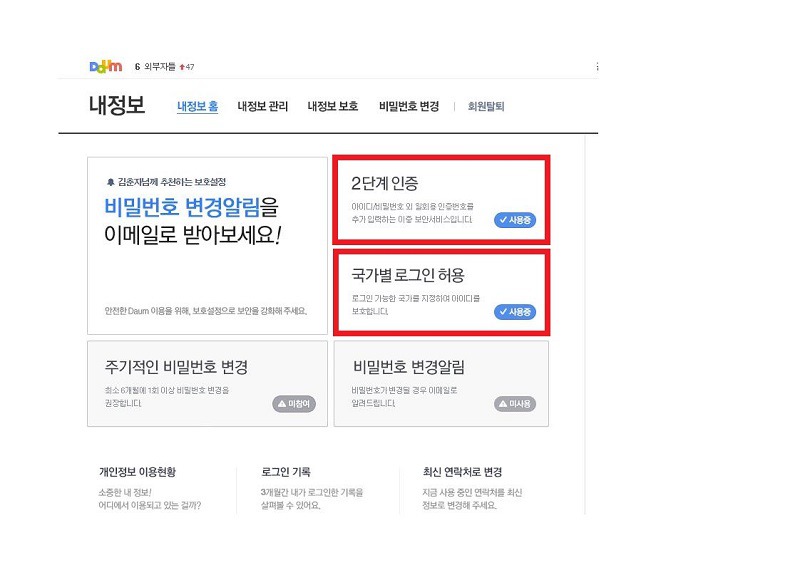
Task: Toggle 사용중 badge on 국가별 로그인 허용
Action: click(x=515, y=312)
